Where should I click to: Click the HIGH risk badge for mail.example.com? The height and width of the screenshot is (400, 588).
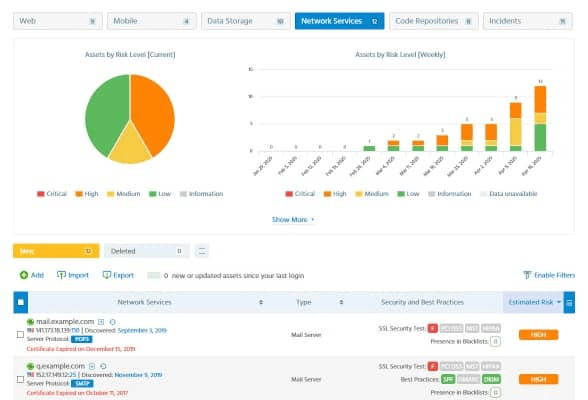click(538, 335)
